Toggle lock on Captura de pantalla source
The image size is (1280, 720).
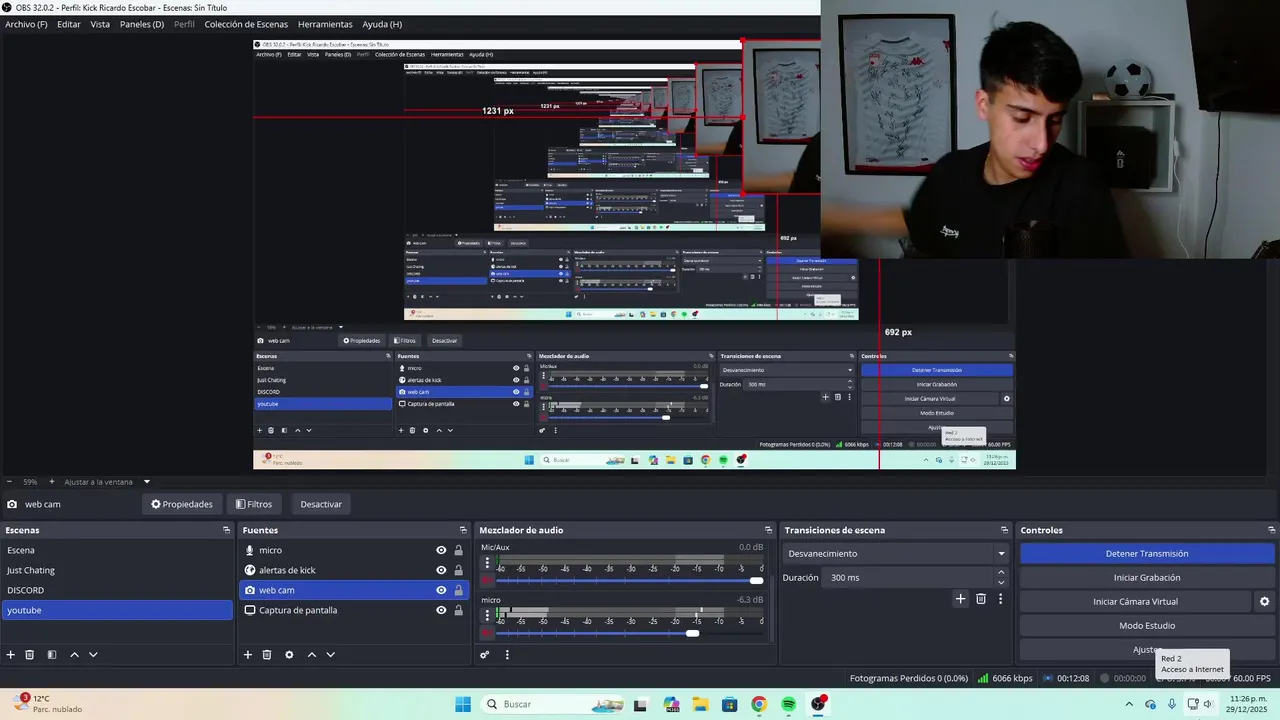click(x=458, y=610)
